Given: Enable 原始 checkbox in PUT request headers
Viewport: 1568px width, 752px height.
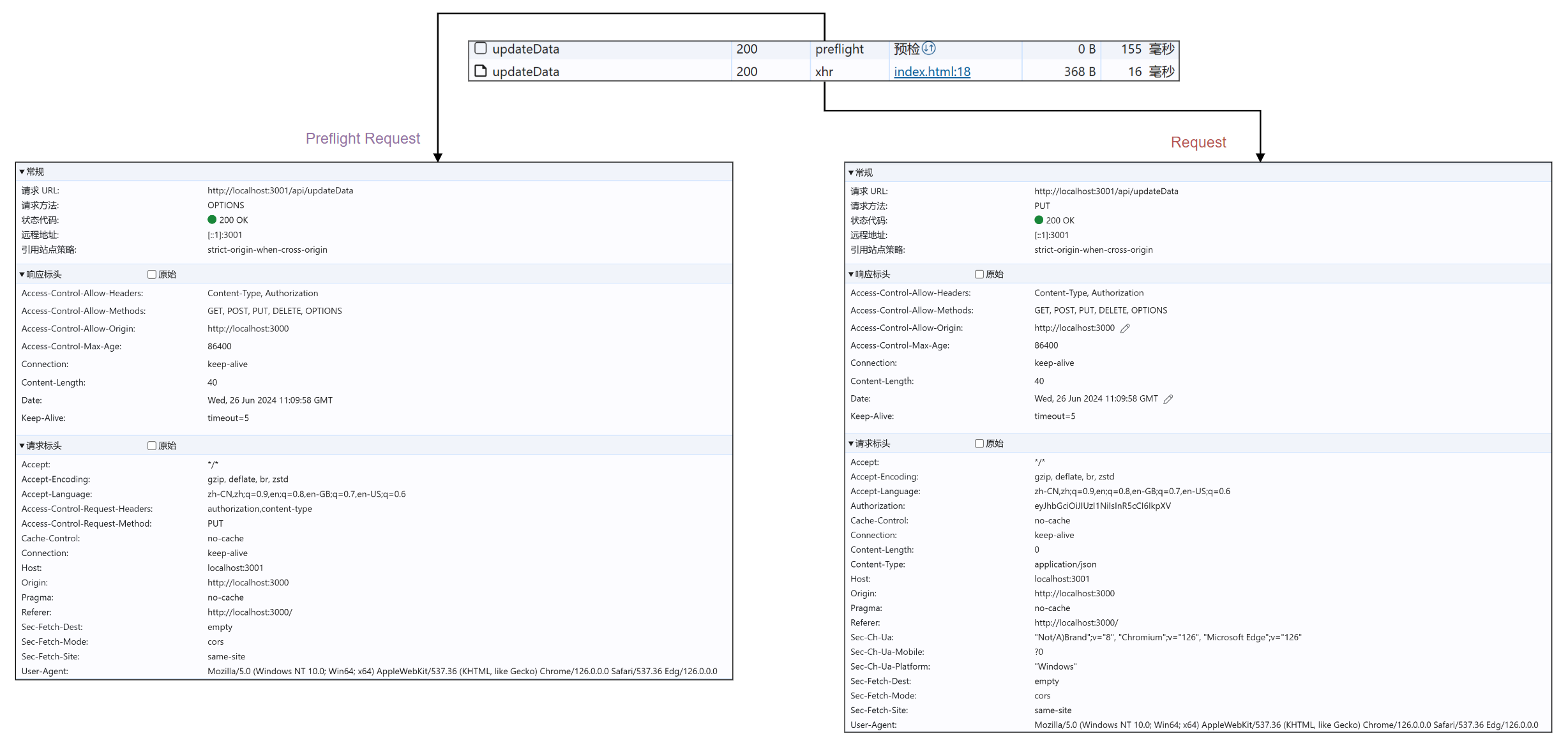Looking at the screenshot, I should pyautogui.click(x=979, y=444).
